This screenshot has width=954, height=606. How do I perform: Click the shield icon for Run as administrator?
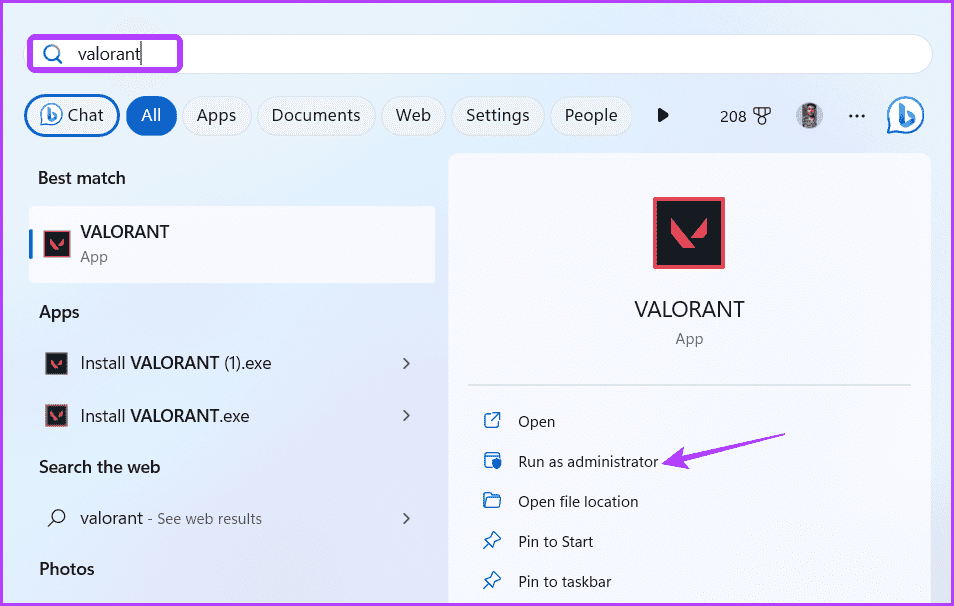(492, 461)
